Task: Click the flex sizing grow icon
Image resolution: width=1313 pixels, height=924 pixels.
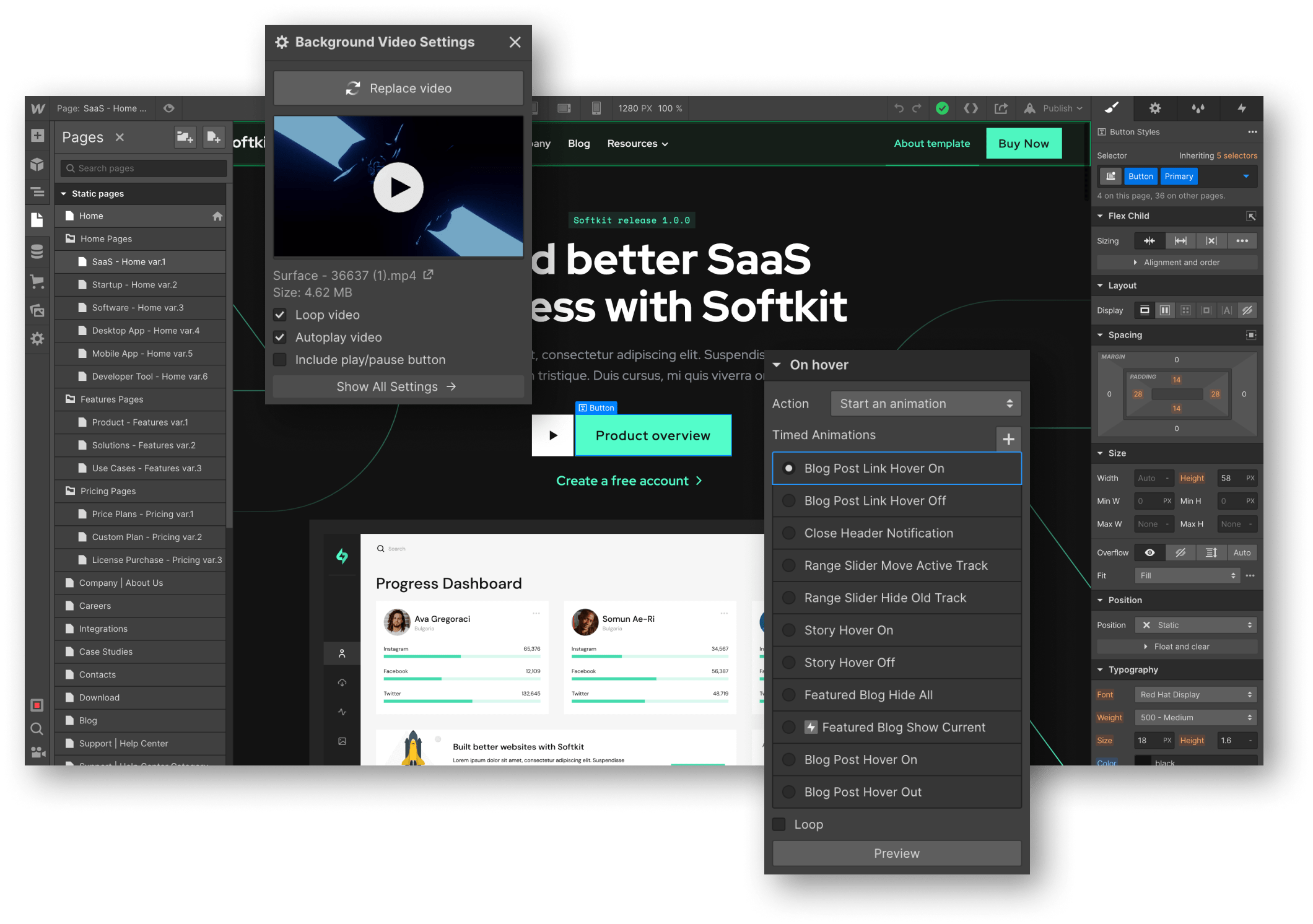Action: (x=1180, y=241)
